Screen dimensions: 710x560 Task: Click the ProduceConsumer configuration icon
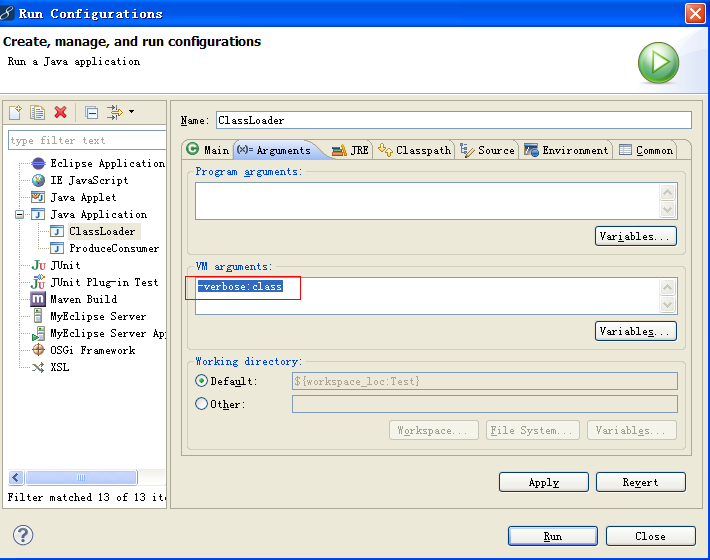point(57,249)
